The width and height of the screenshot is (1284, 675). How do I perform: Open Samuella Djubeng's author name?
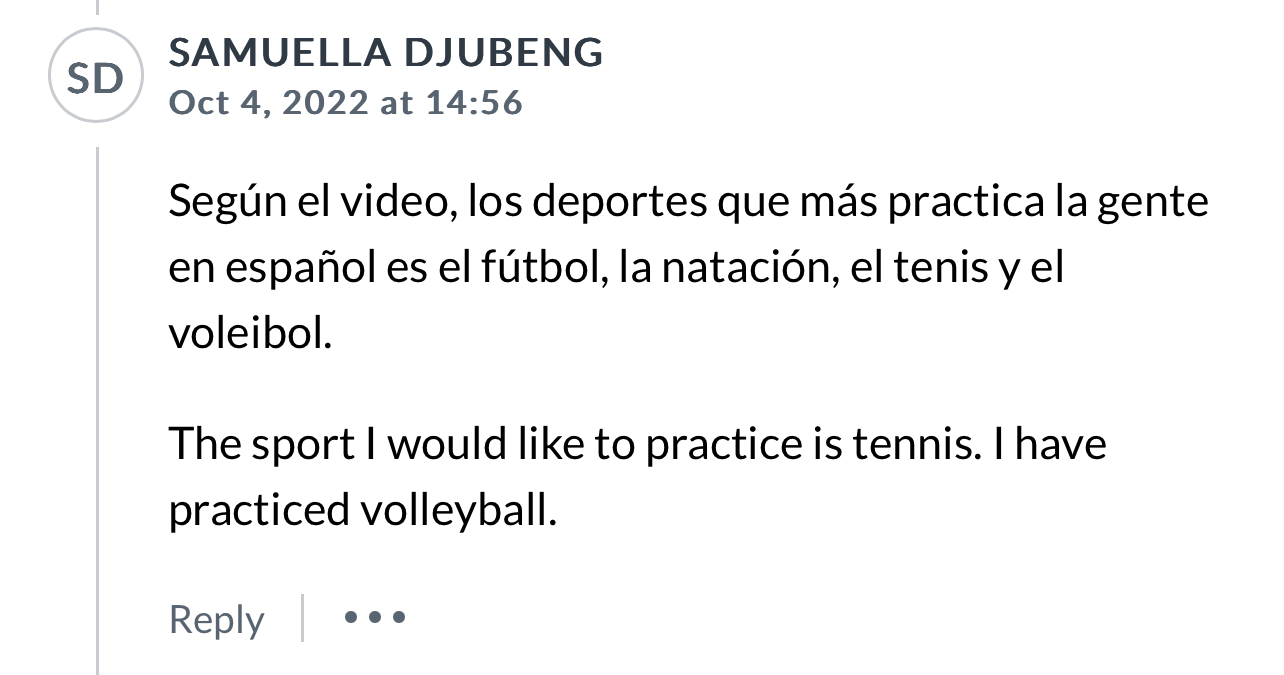pyautogui.click(x=385, y=53)
